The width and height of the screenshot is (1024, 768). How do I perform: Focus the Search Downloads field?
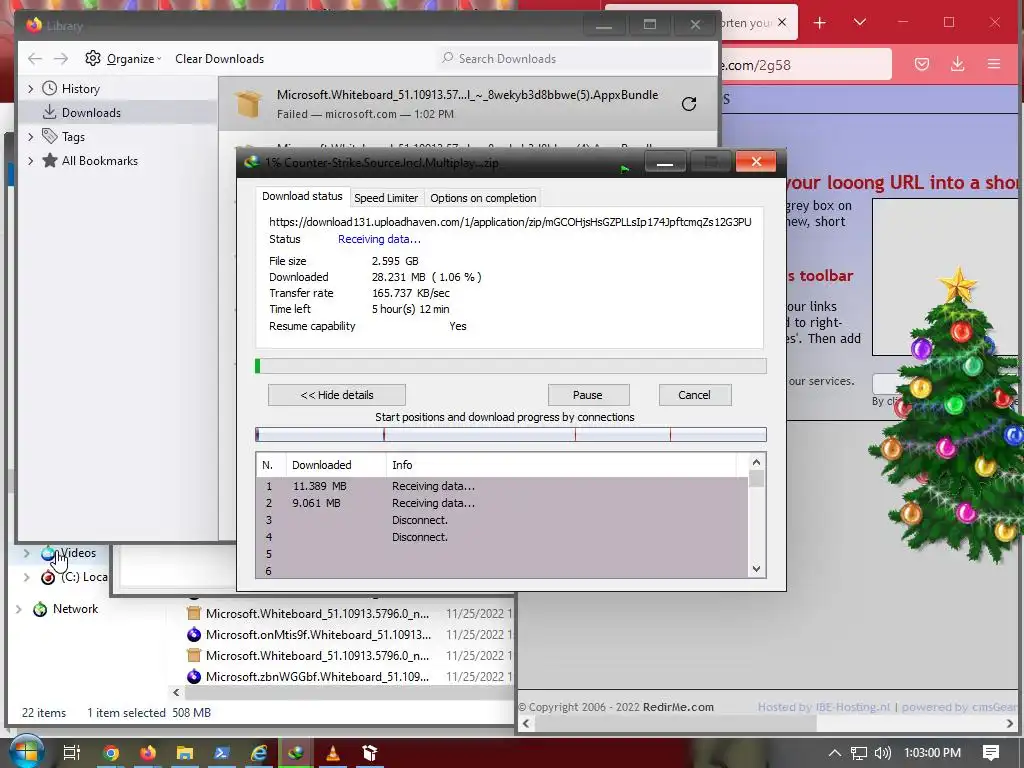[x=577, y=59]
